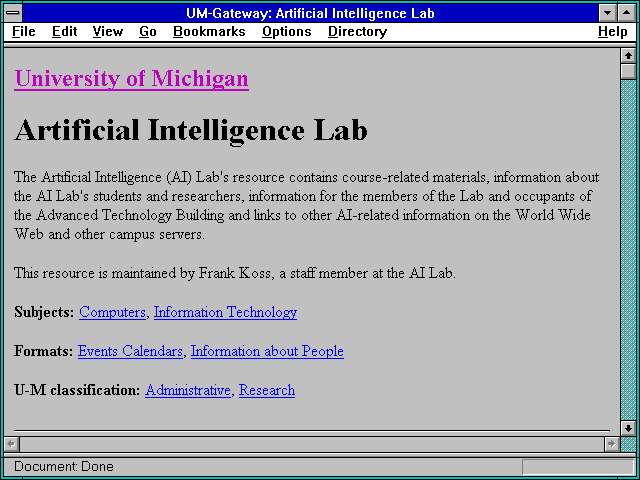Image resolution: width=640 pixels, height=480 pixels.
Task: Open the Events Calendars format link
Action: pos(130,351)
